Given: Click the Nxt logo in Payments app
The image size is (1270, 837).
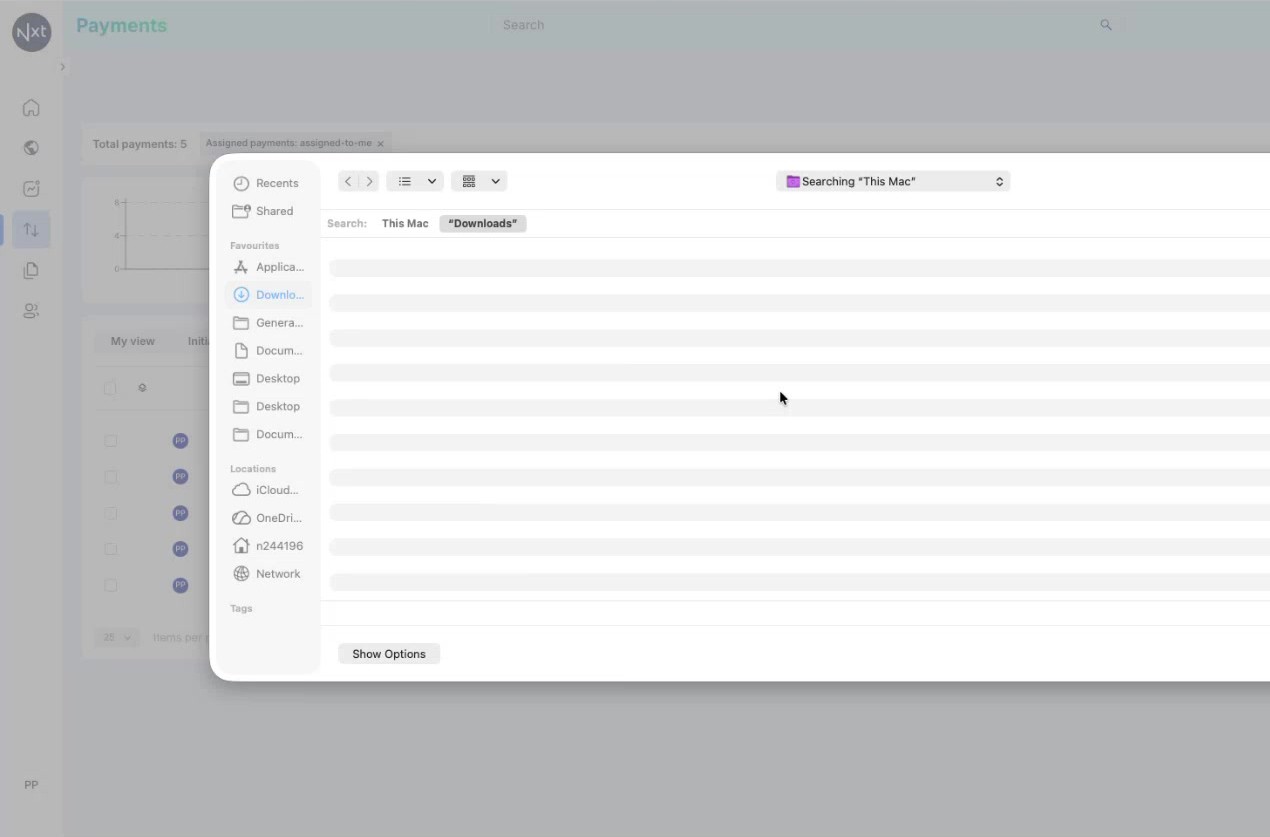Looking at the screenshot, I should pos(31,32).
